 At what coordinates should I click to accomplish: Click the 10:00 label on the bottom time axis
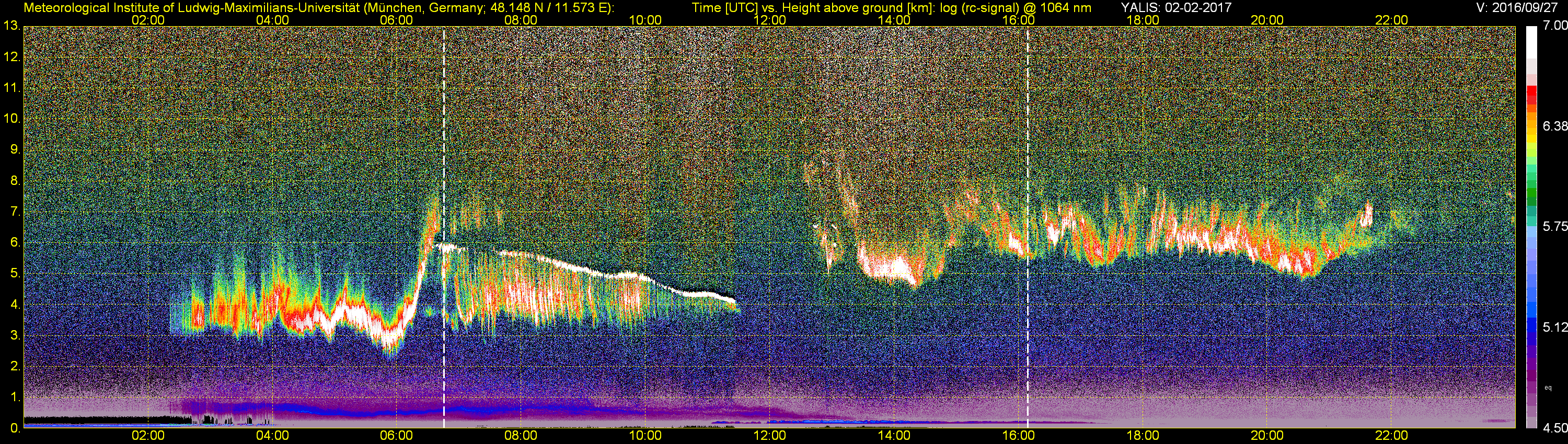(x=645, y=436)
